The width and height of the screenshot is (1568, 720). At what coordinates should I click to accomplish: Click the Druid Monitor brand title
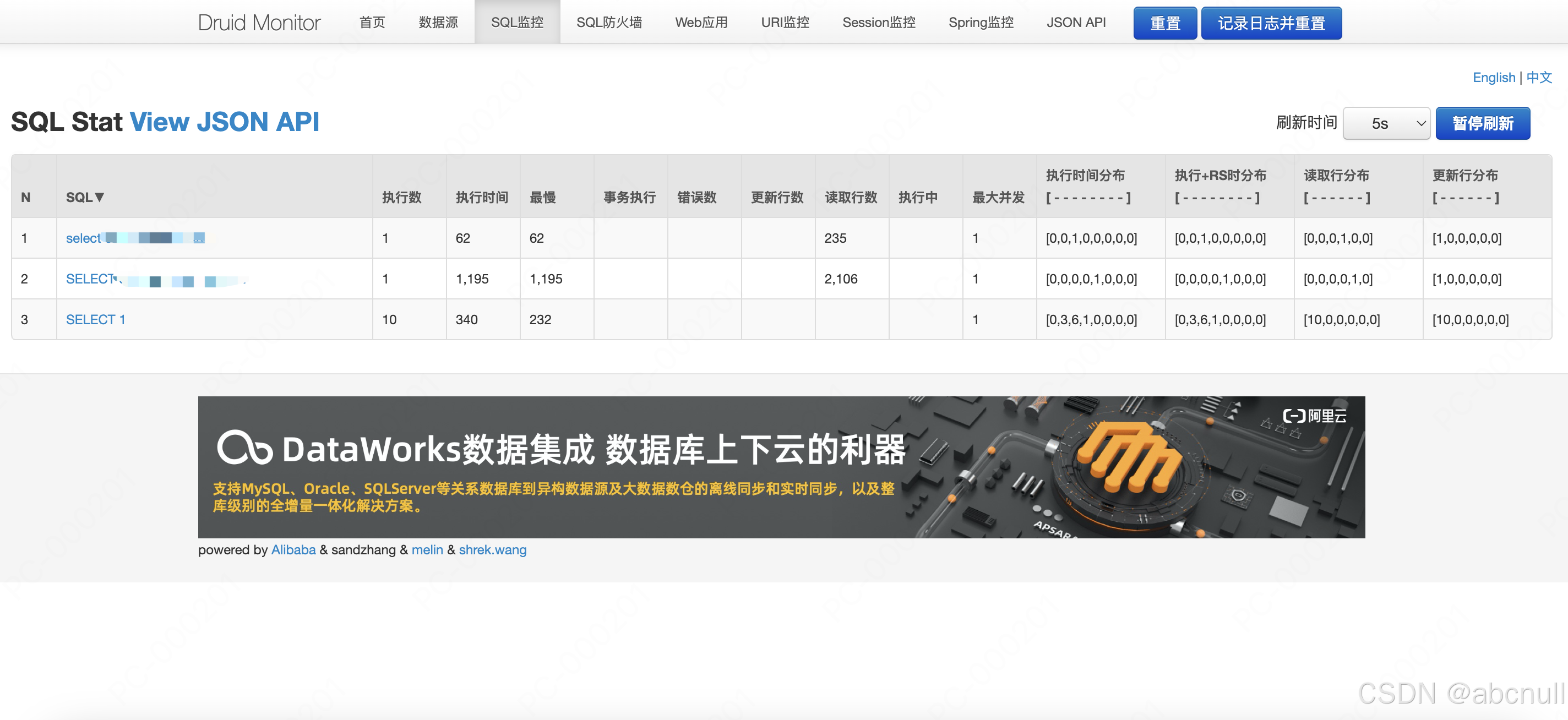pos(259,23)
